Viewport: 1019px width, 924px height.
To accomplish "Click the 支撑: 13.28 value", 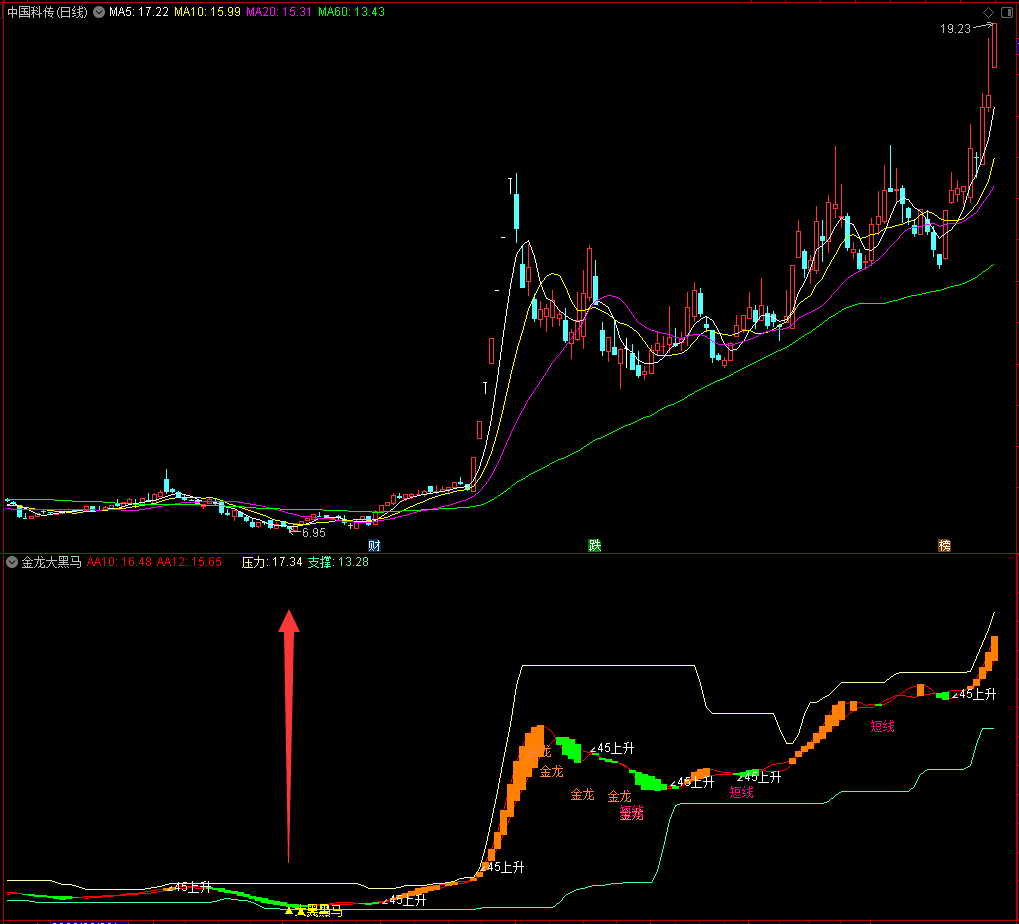I will 338,562.
